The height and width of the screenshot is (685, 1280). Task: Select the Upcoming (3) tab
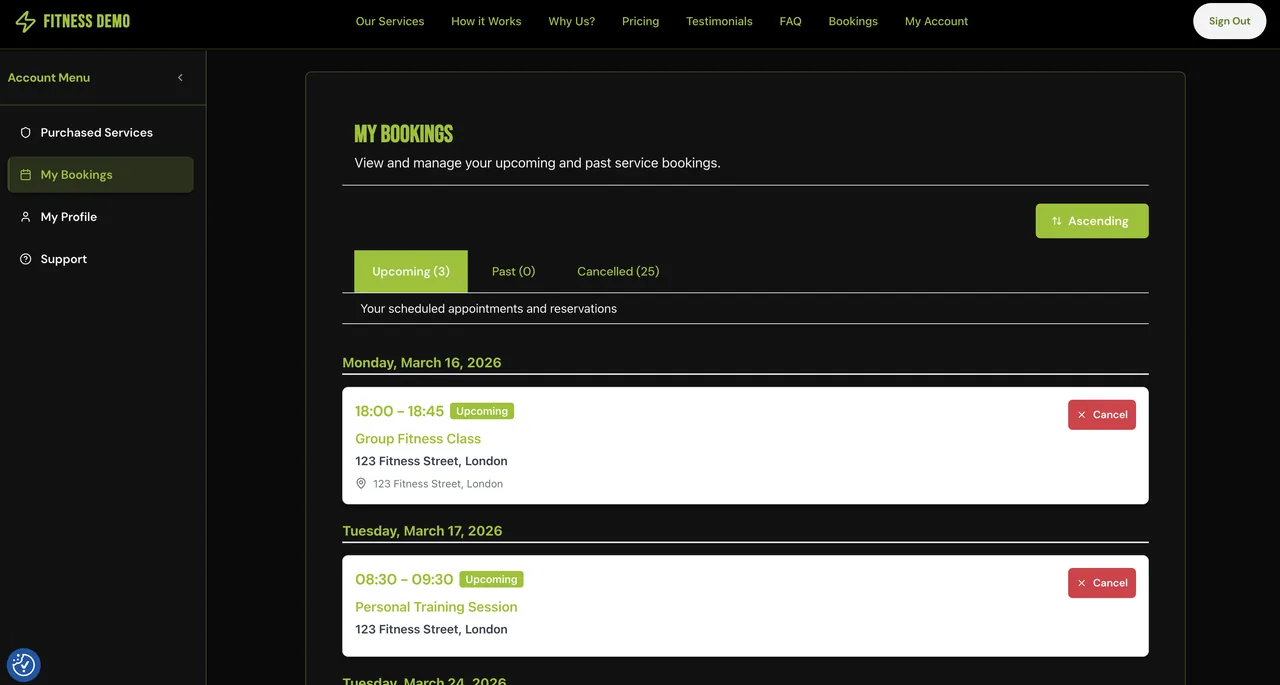point(410,270)
